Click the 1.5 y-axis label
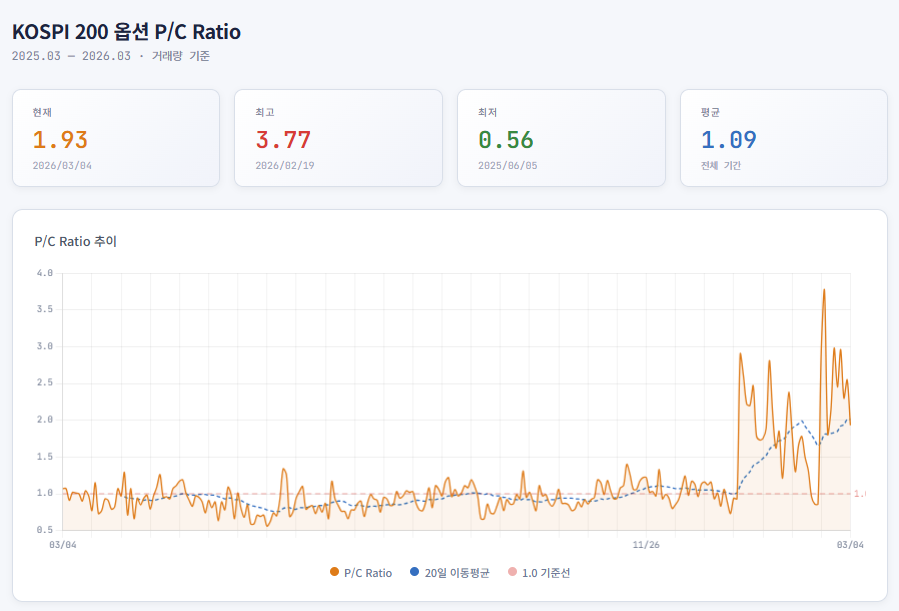Viewport: 899px width, 611px height. 45,457
